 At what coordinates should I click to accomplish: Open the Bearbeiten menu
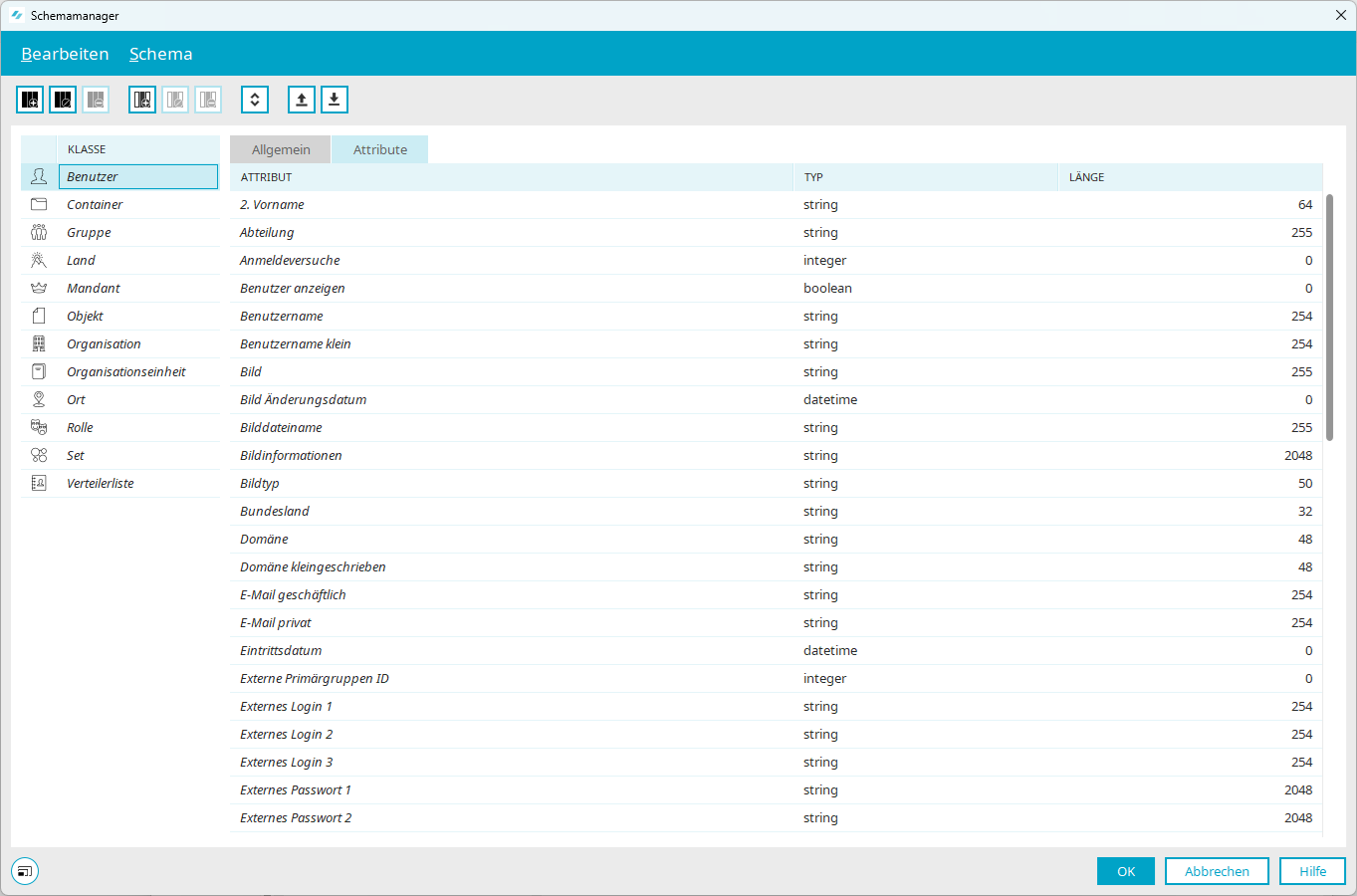[x=65, y=54]
